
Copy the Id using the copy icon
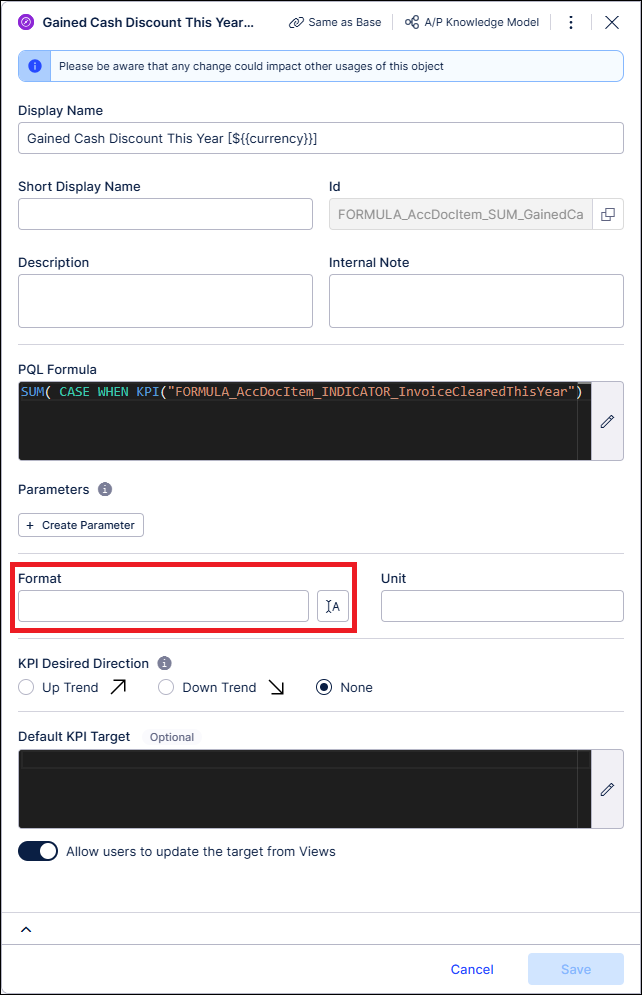(x=608, y=214)
